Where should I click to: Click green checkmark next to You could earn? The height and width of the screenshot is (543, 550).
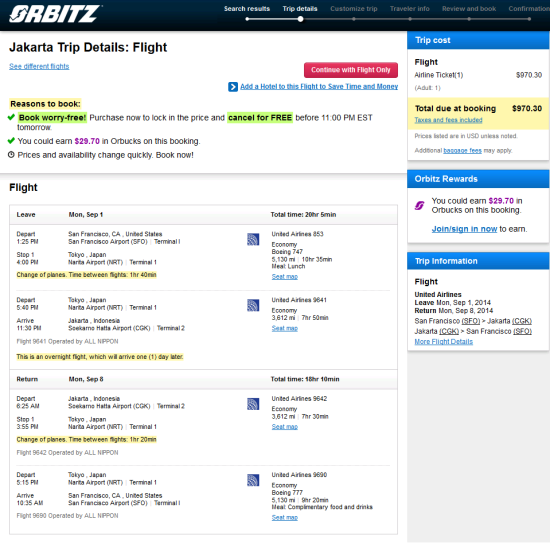point(11,141)
